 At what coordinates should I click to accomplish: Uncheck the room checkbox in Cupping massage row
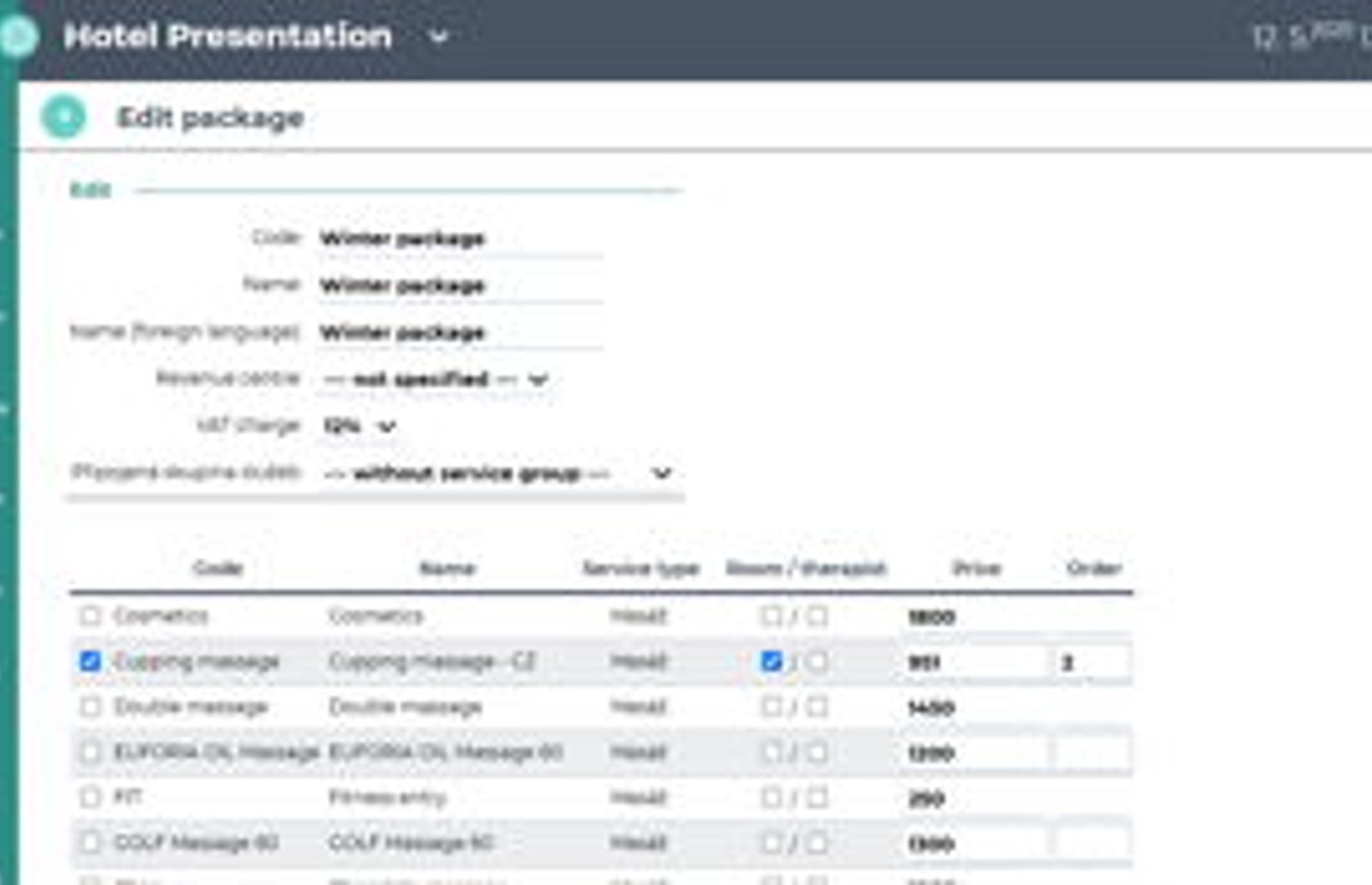771,661
